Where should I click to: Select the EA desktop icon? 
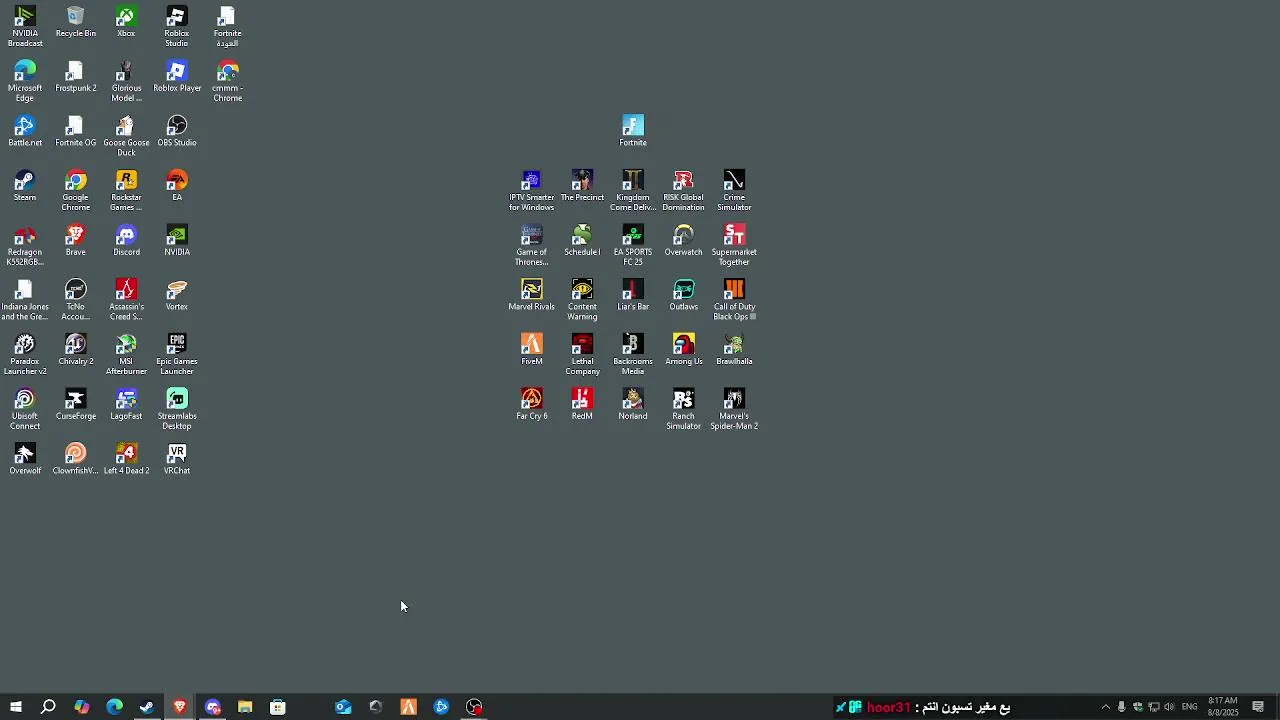pos(177,186)
